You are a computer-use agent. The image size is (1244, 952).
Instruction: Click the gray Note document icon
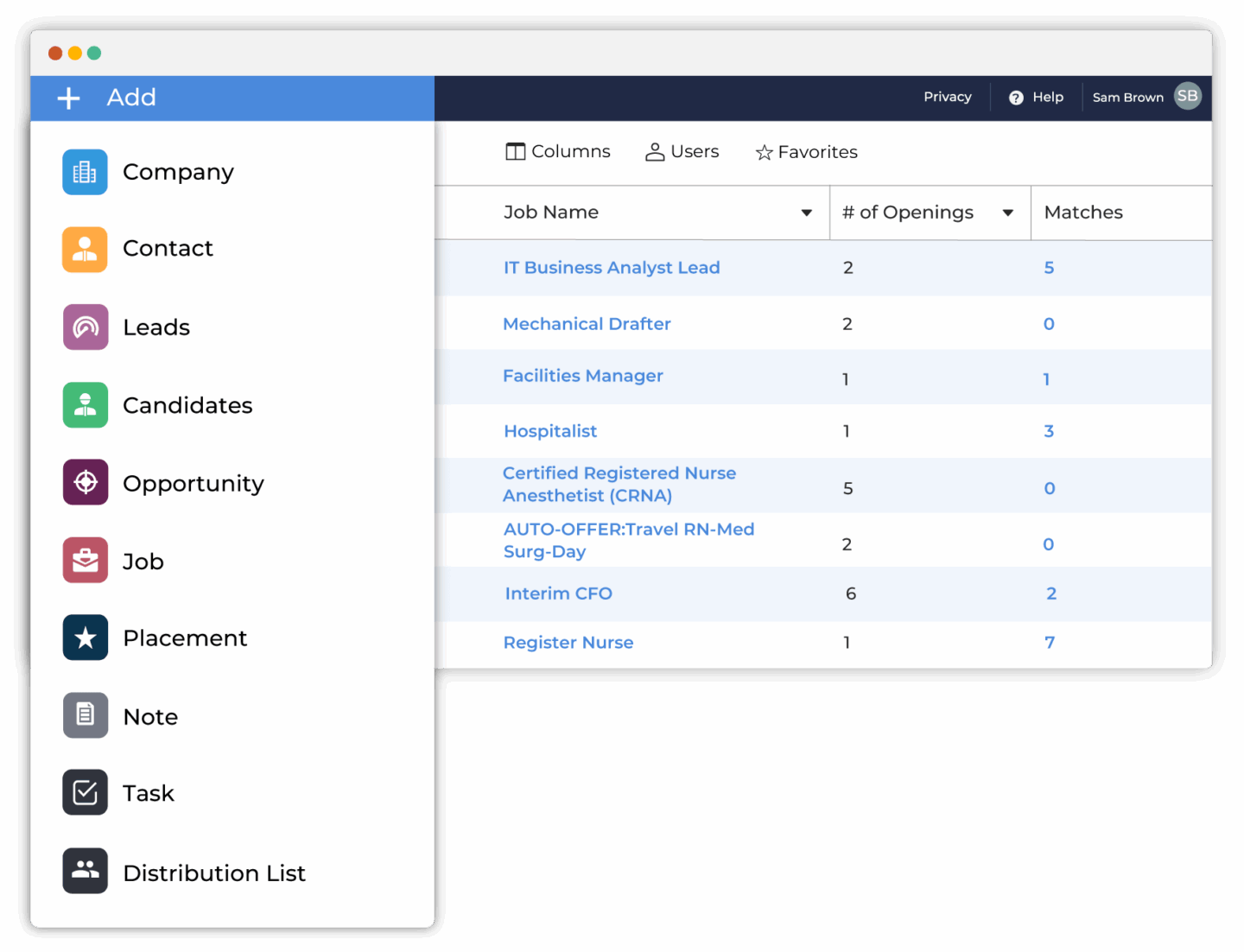[86, 715]
